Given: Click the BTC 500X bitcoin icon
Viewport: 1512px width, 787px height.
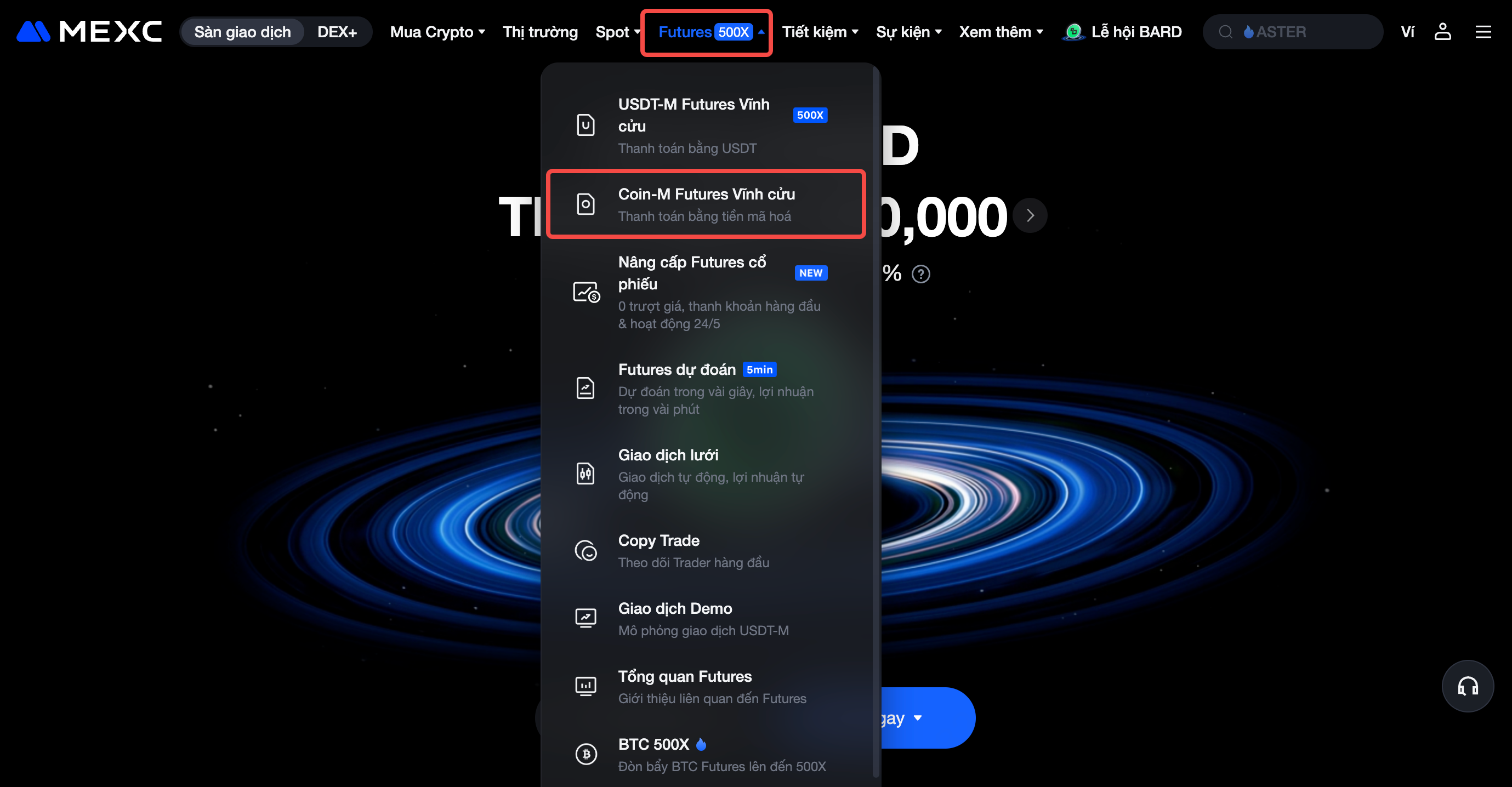Looking at the screenshot, I should point(586,754).
